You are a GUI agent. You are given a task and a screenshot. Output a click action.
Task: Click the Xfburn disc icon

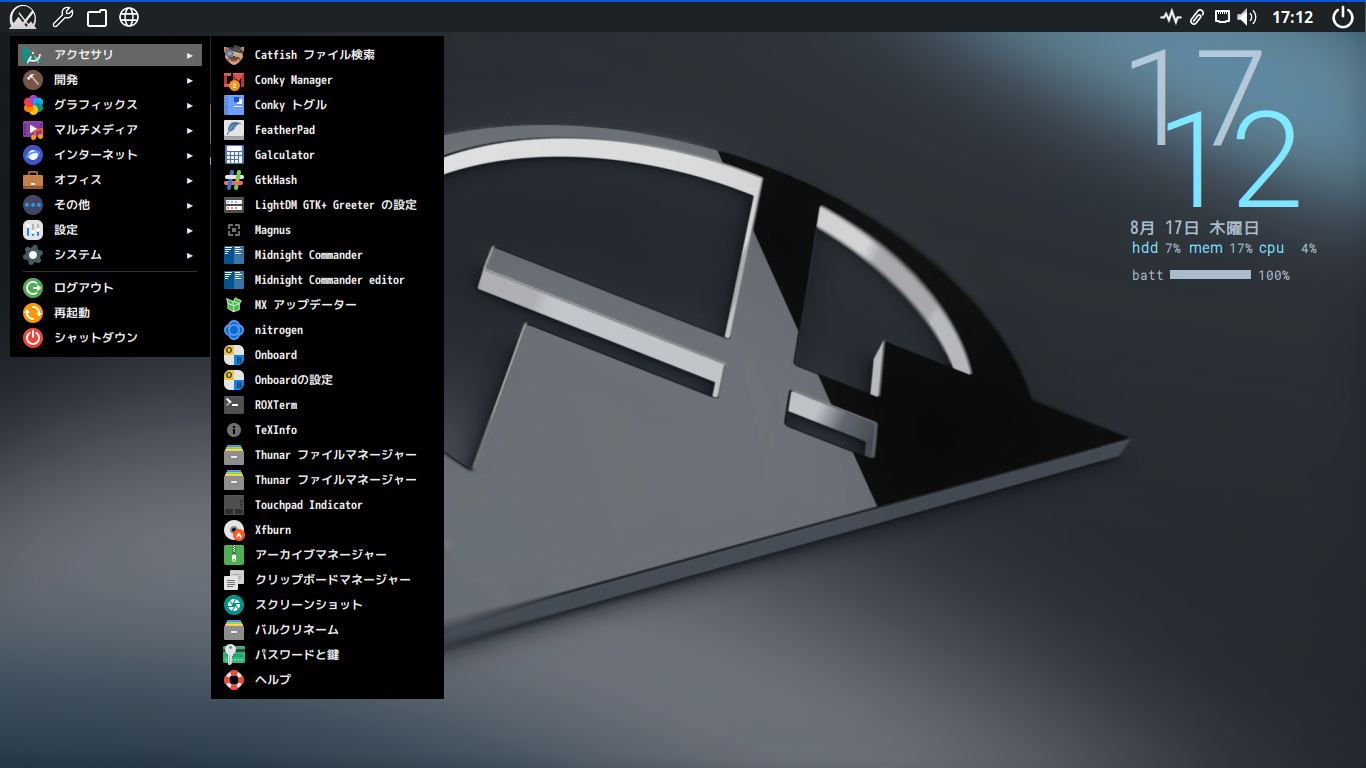click(x=234, y=530)
